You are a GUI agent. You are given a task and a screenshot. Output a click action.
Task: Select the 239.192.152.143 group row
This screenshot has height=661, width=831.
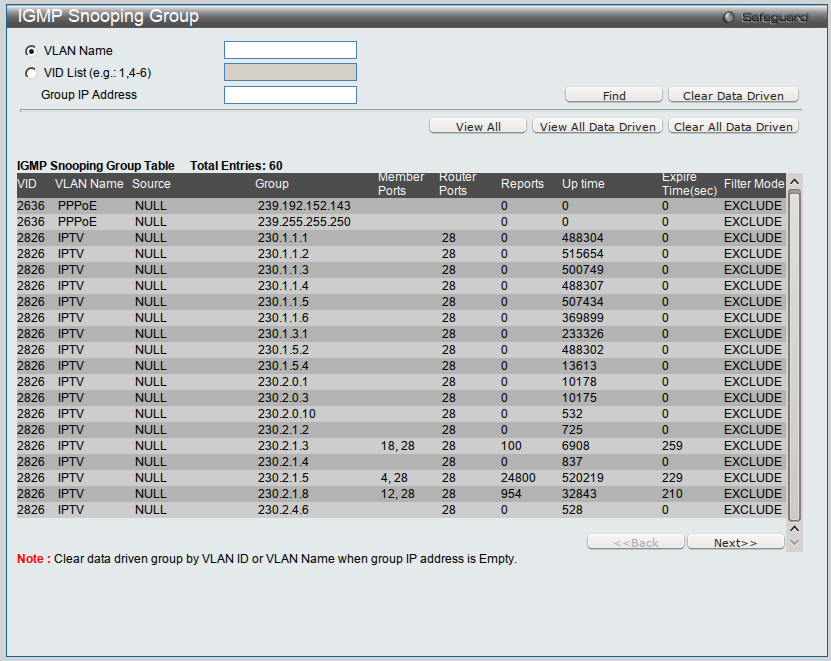(400, 206)
